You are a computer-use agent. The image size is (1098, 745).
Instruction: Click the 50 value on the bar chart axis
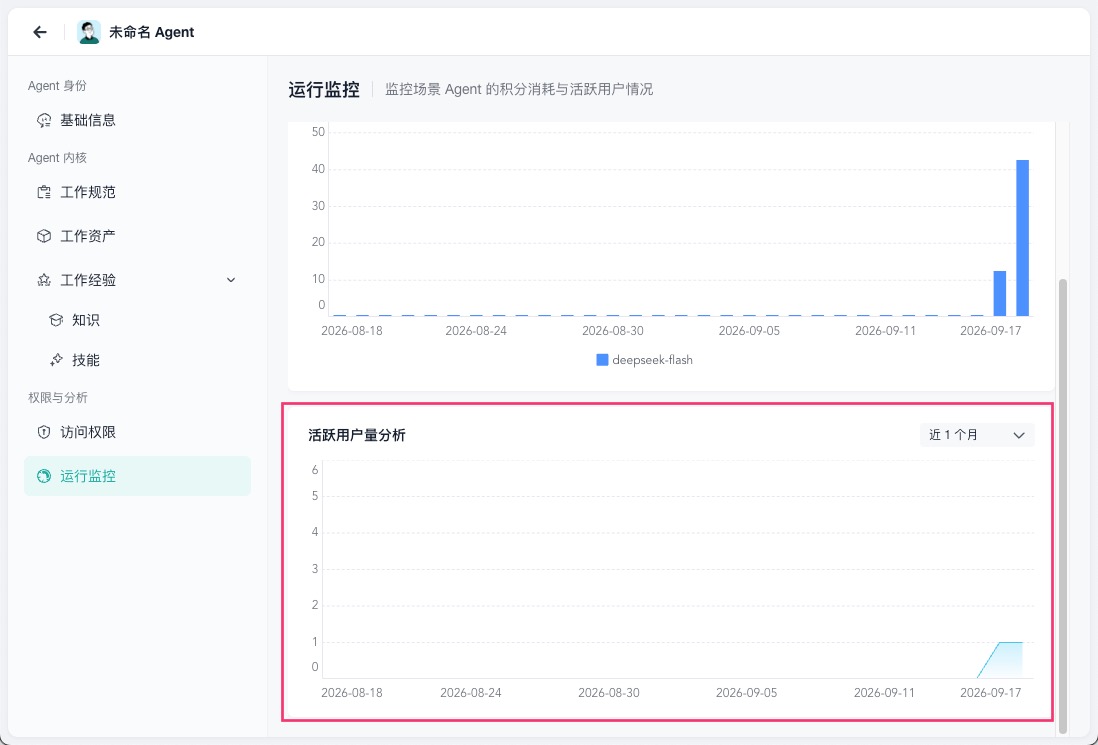(x=319, y=132)
